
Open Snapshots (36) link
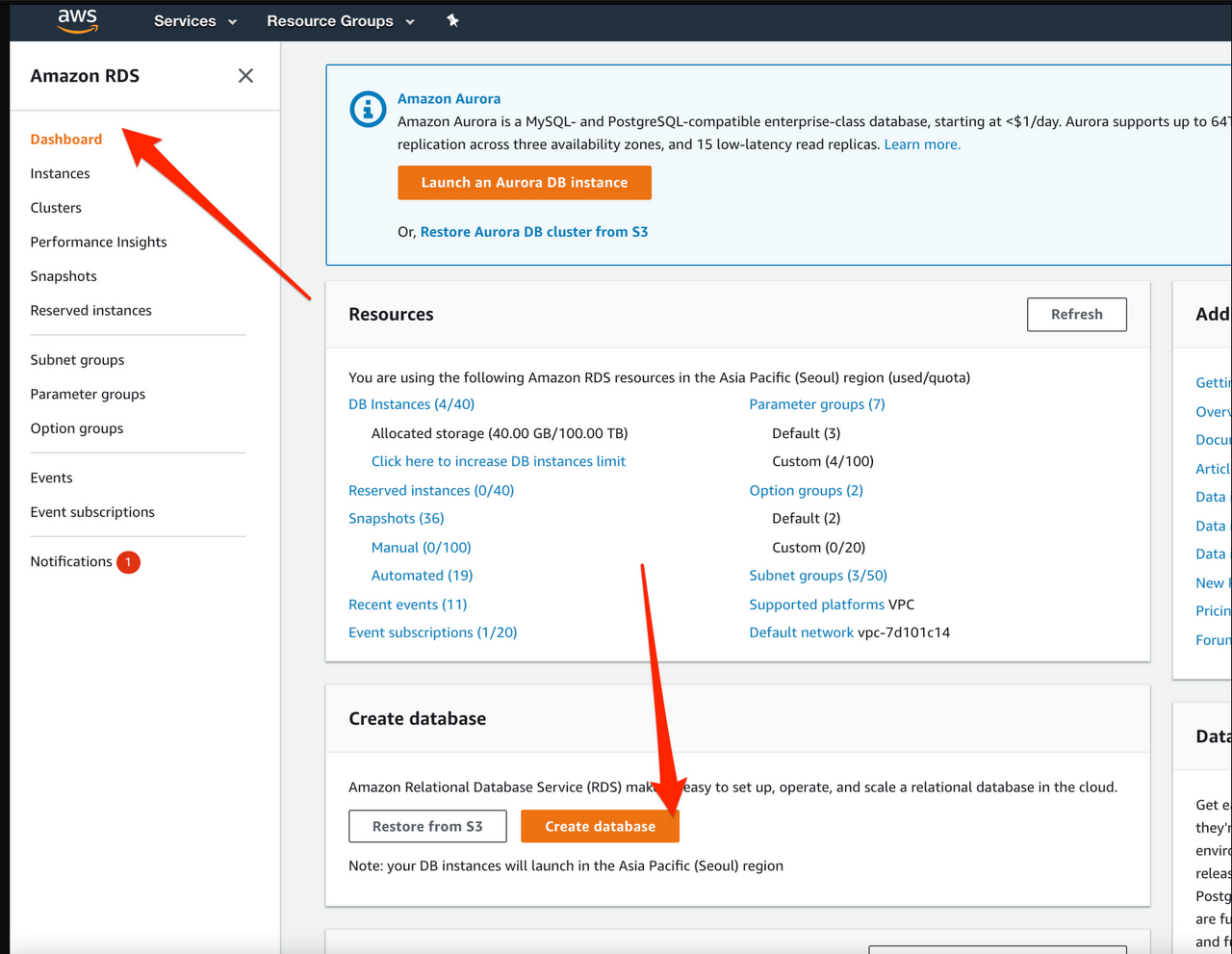397,518
